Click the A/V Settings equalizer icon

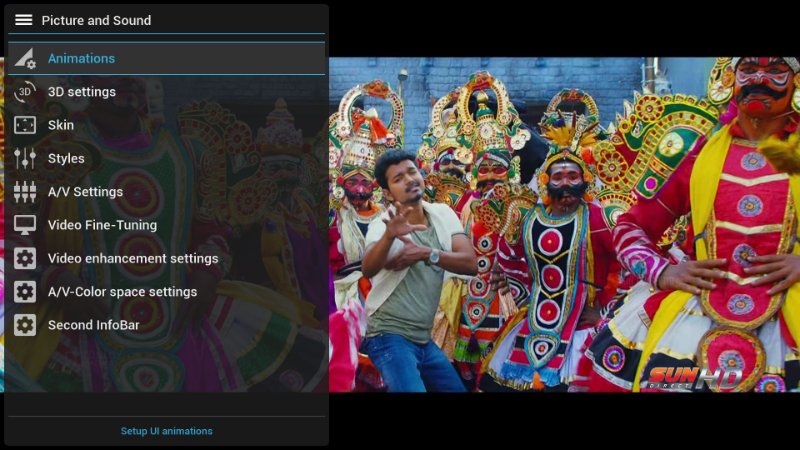pos(24,192)
